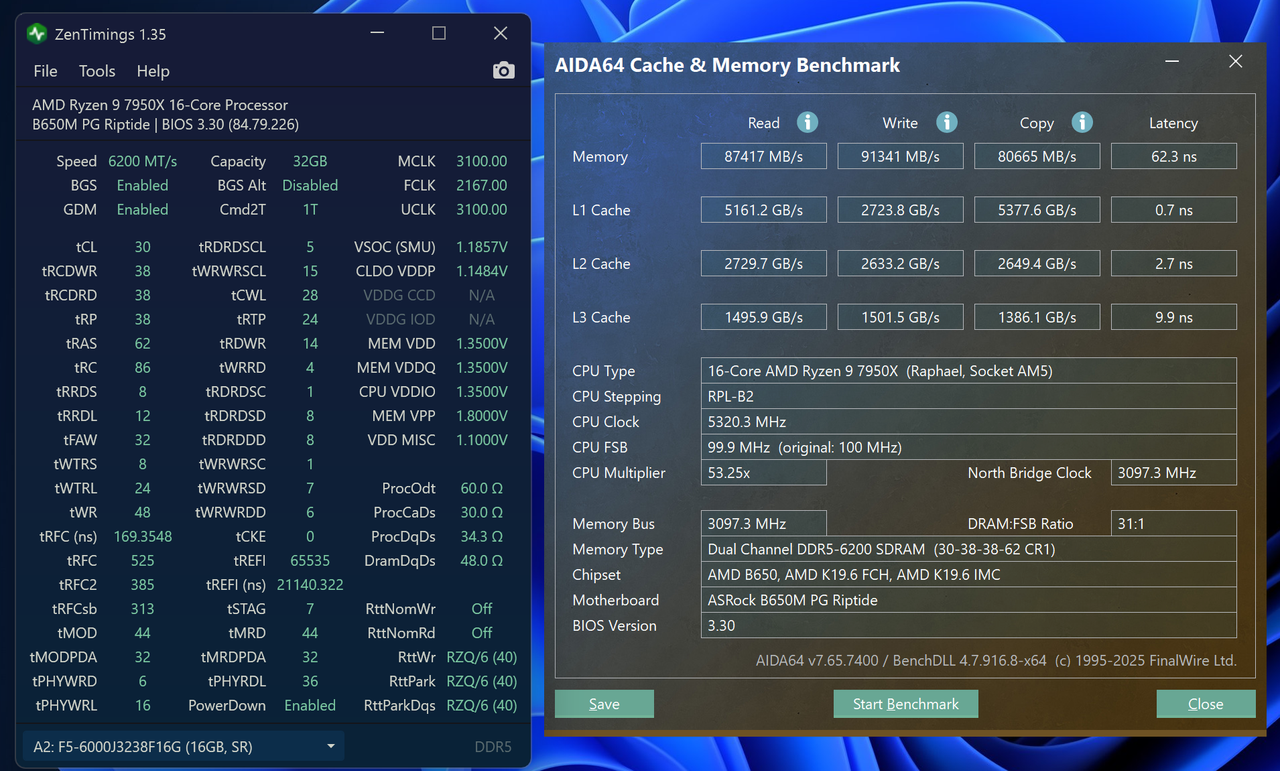Select L2 Cache Copy value 2649.4 GB/s
1280x771 pixels.
(1037, 264)
